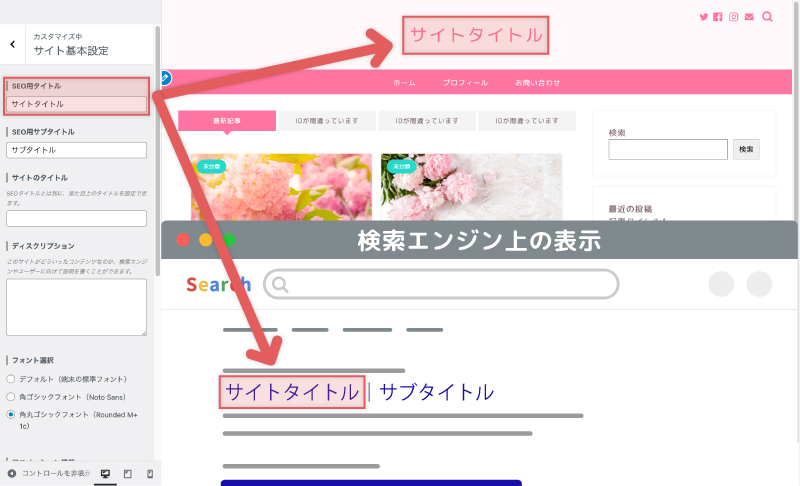Switch to tablet preview icon
The image size is (800, 486).
click(x=128, y=474)
